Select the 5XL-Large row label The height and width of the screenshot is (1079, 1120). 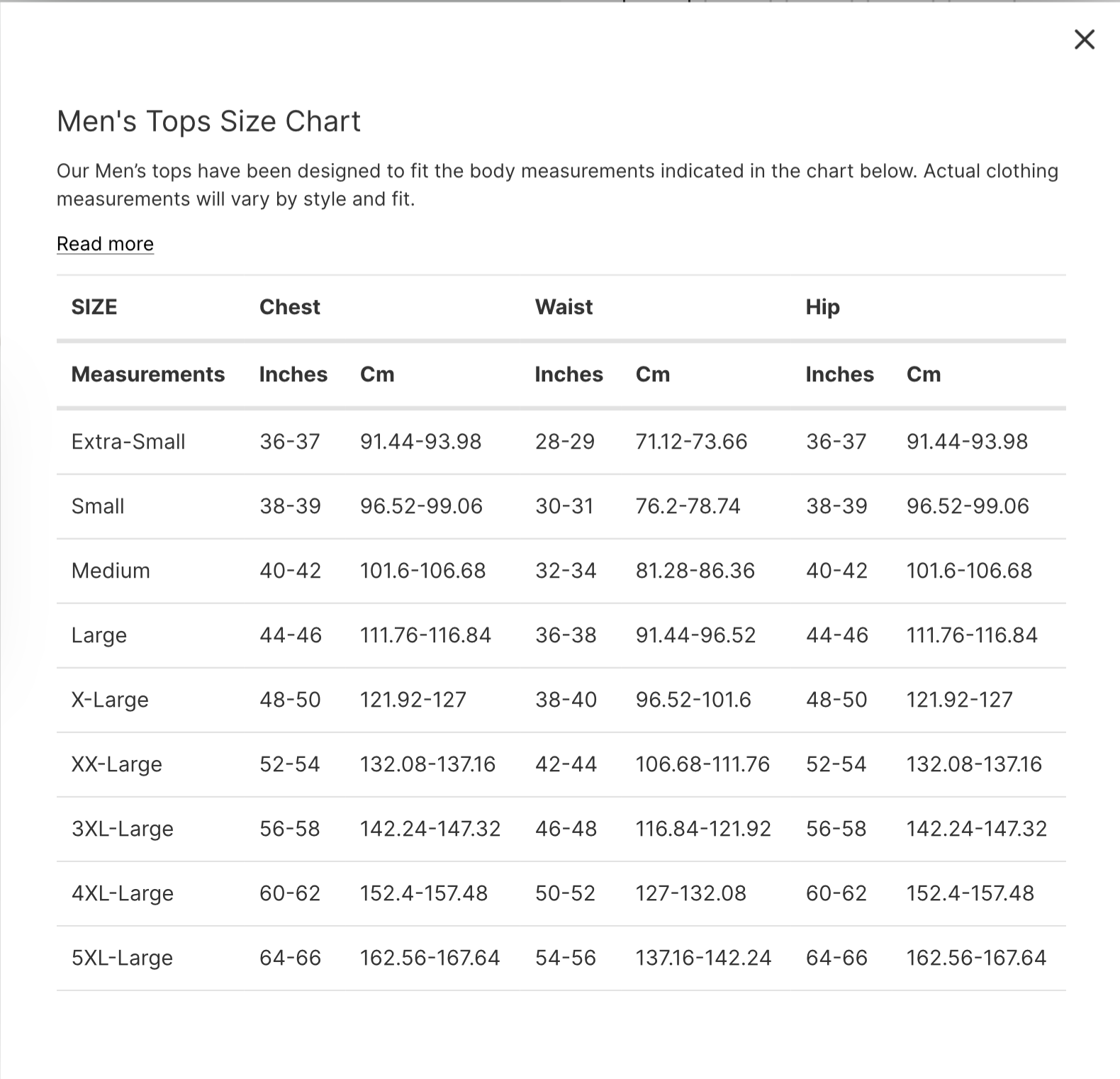pos(123,958)
